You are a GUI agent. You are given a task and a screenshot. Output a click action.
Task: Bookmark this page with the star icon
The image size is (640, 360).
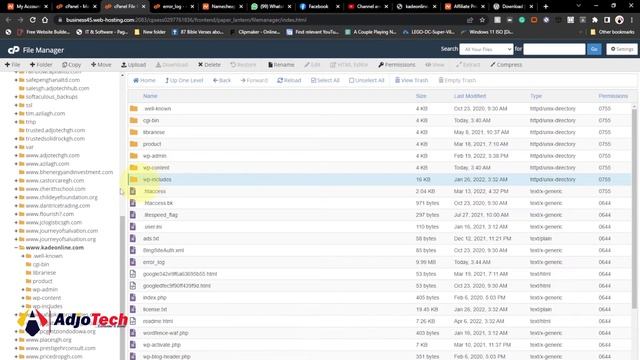click(x=482, y=20)
